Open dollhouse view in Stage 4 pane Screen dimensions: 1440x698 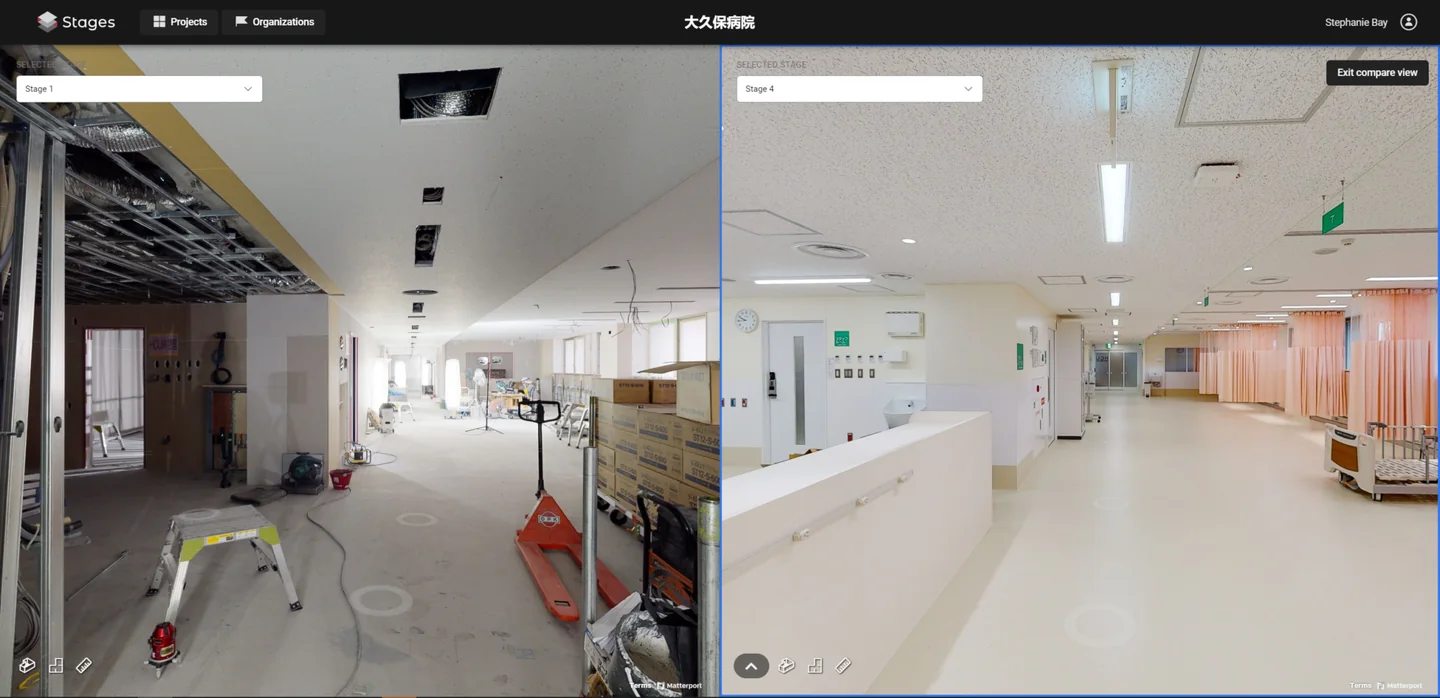(x=787, y=665)
